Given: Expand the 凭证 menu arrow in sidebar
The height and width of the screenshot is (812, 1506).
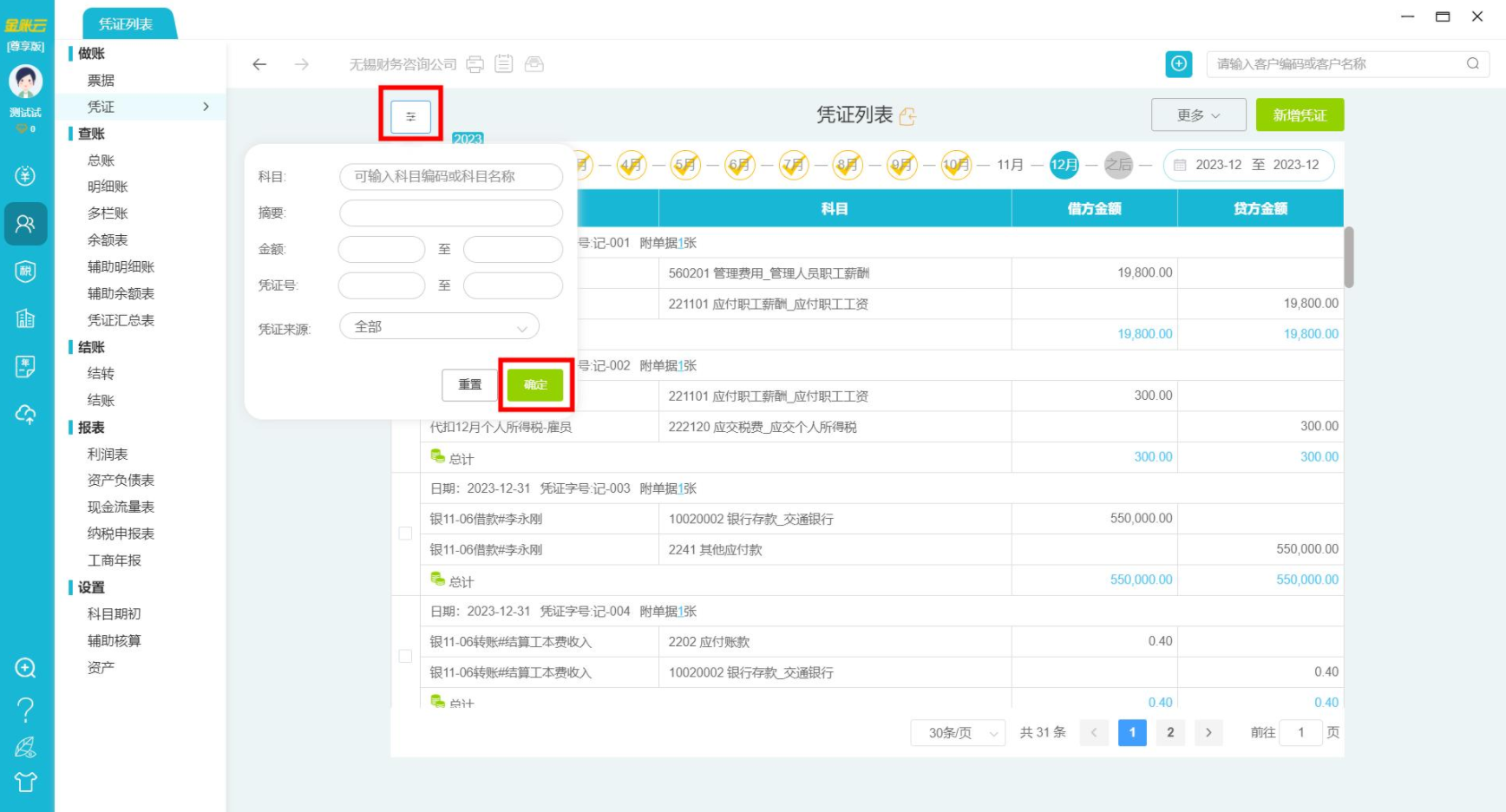Looking at the screenshot, I should [206, 107].
